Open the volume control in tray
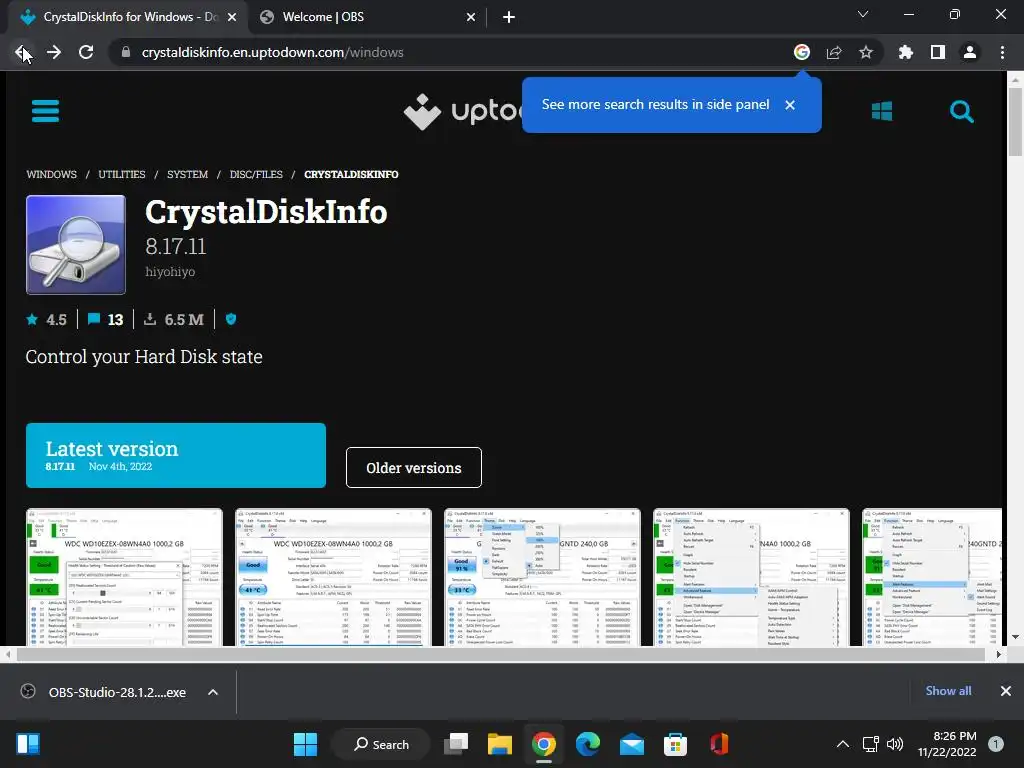 [x=895, y=744]
